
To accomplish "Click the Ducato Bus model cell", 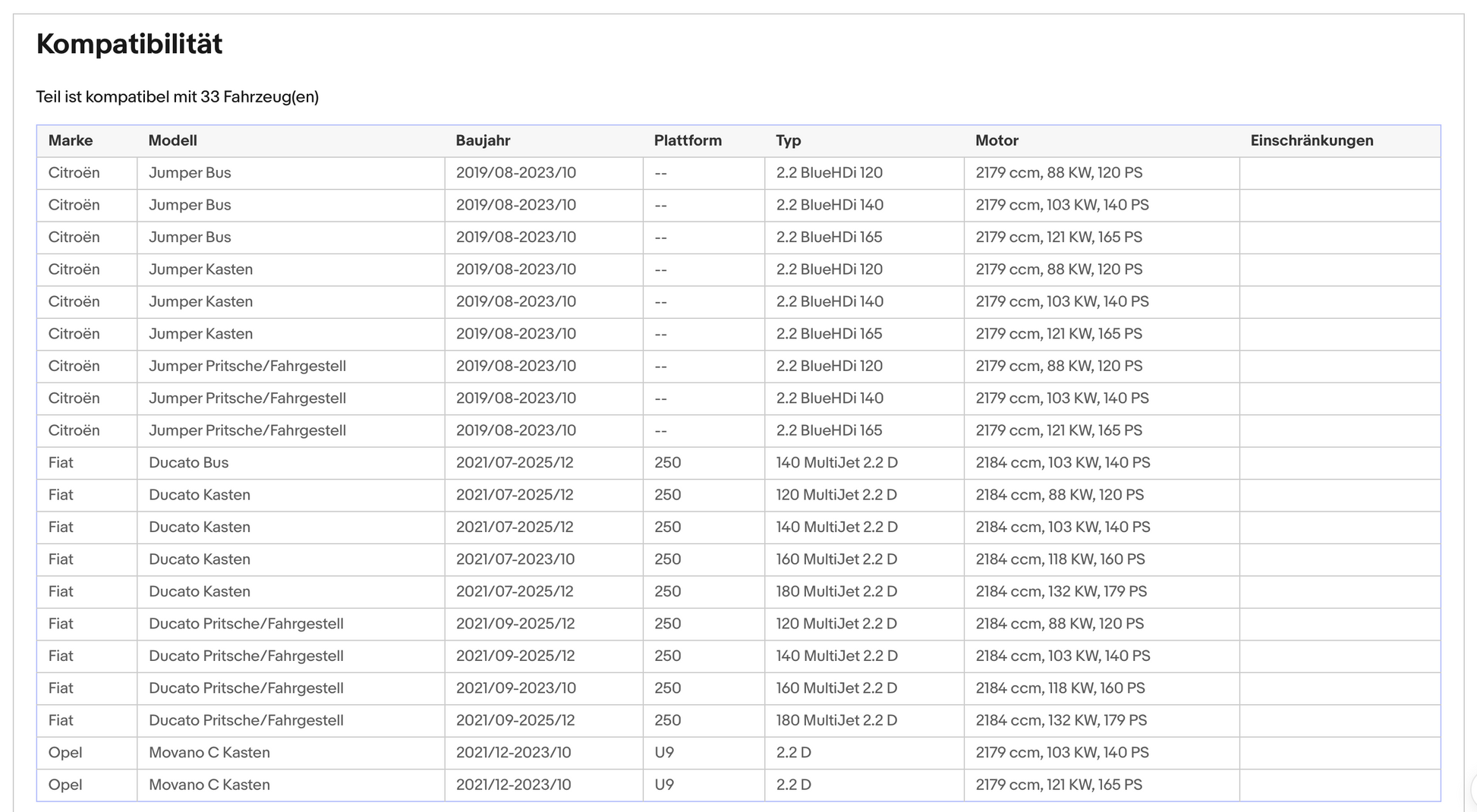I will click(x=291, y=463).
